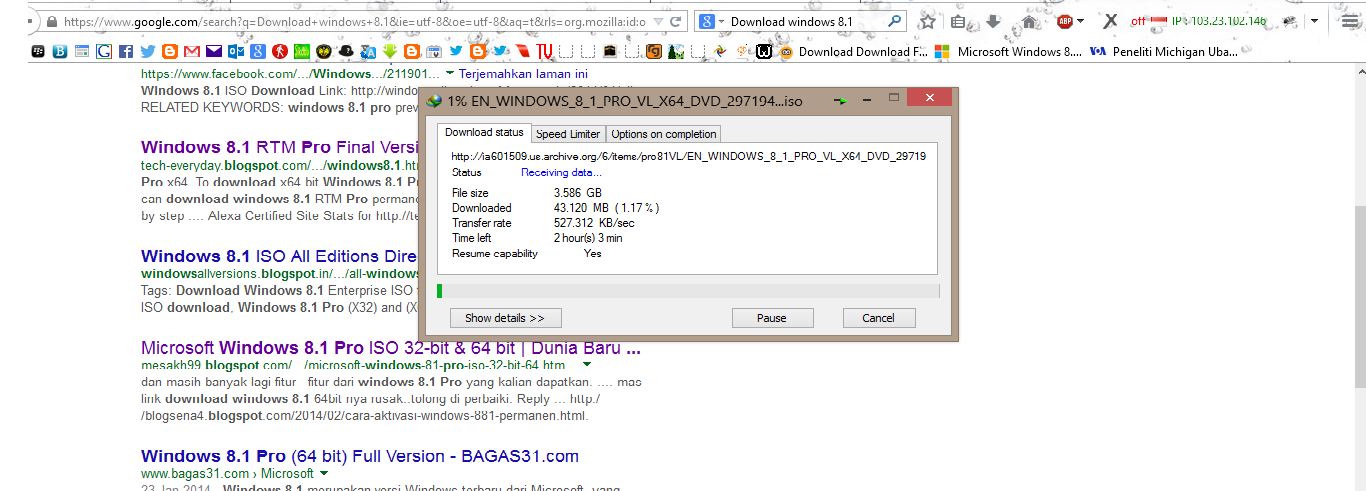Open the Wattpad 'W' bookmark icon

pyautogui.click(x=764, y=52)
